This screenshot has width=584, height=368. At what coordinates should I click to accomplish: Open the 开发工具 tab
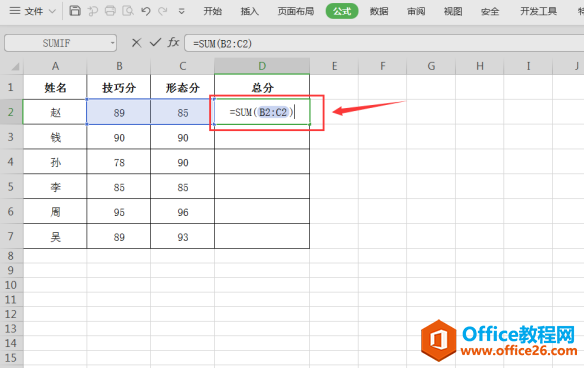(538, 11)
